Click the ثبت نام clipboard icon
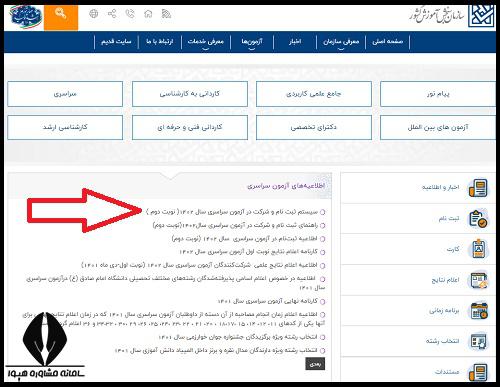500x387 pixels. (478, 219)
